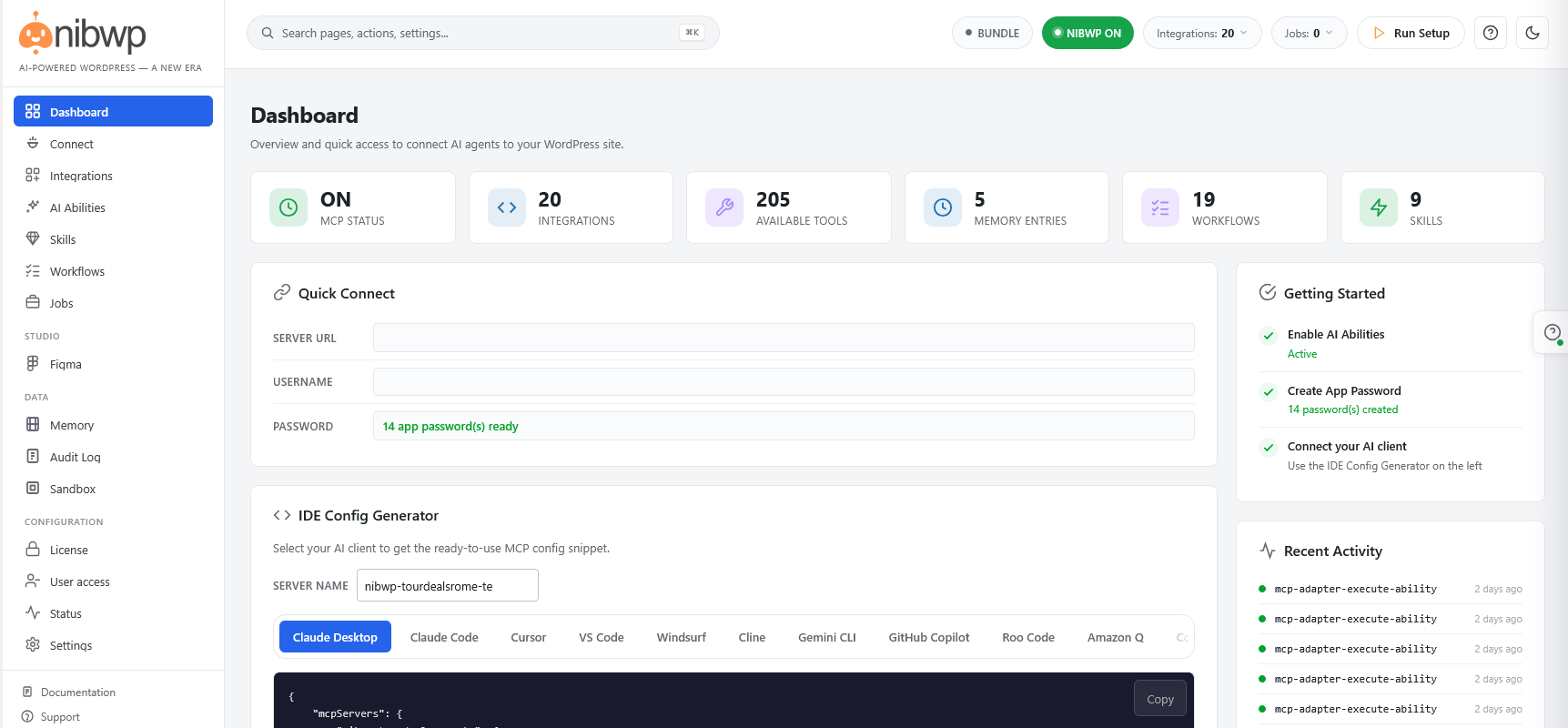
Task: Click the Available Tools wrench icon
Action: tap(724, 207)
